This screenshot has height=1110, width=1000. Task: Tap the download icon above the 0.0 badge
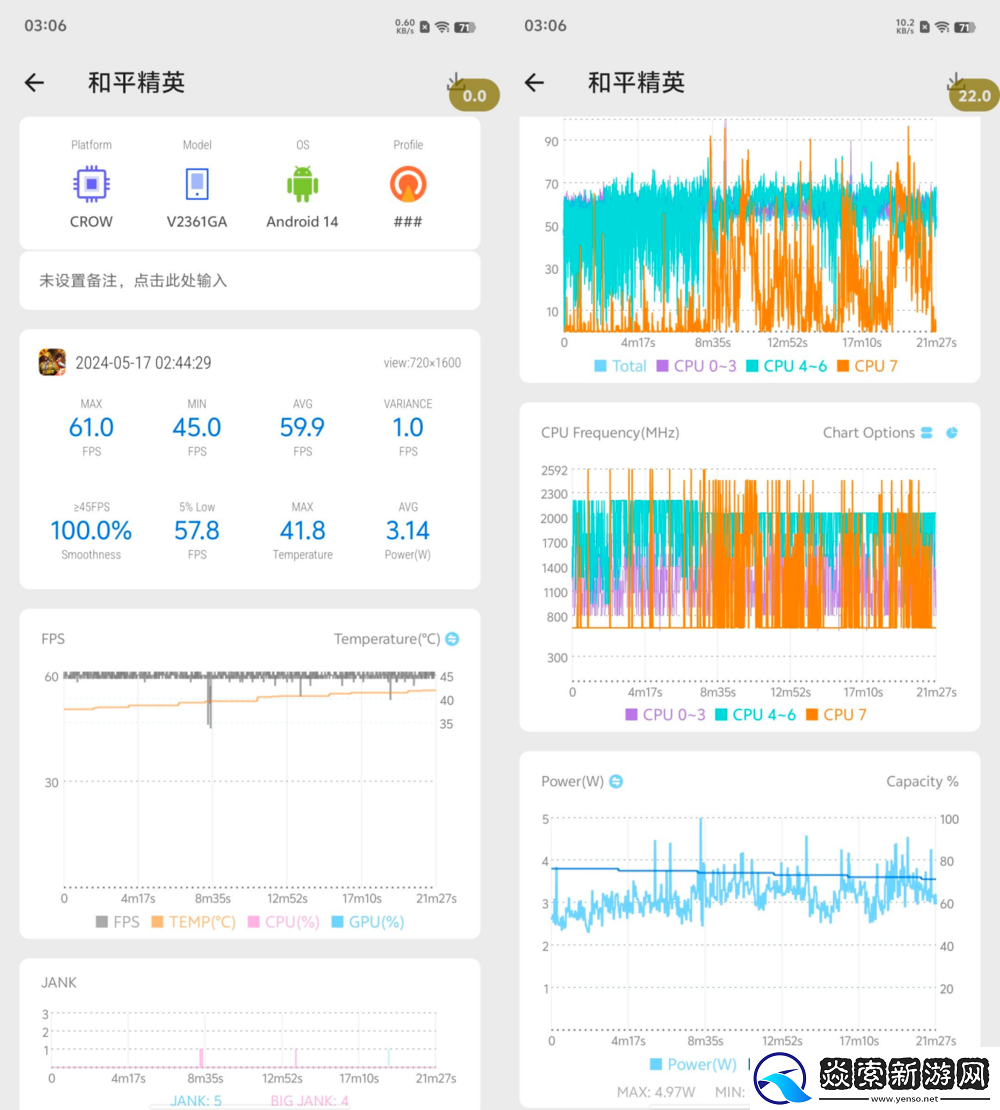coord(456,80)
